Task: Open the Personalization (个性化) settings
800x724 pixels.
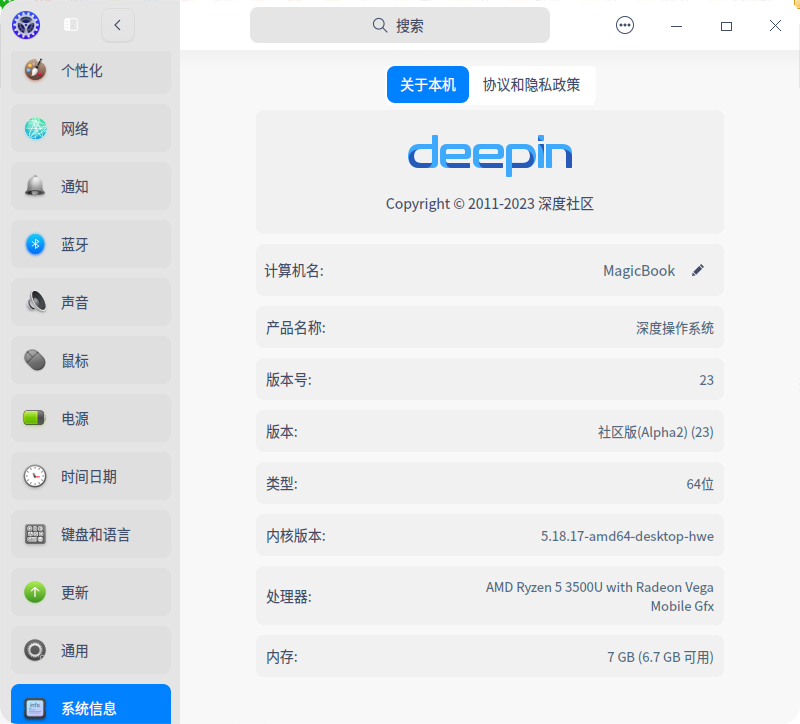Action: tap(91, 70)
